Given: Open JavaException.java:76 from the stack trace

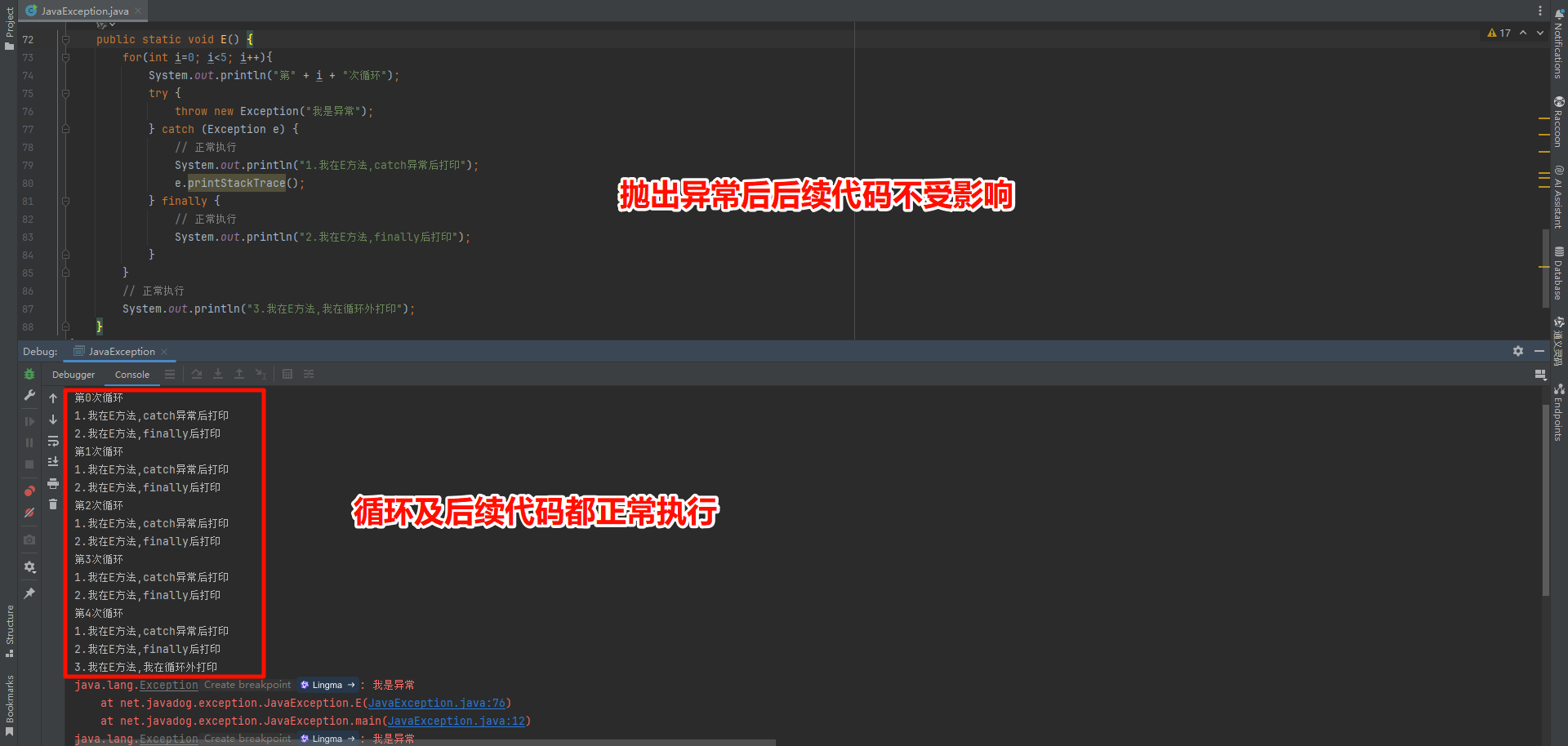Looking at the screenshot, I should [438, 703].
